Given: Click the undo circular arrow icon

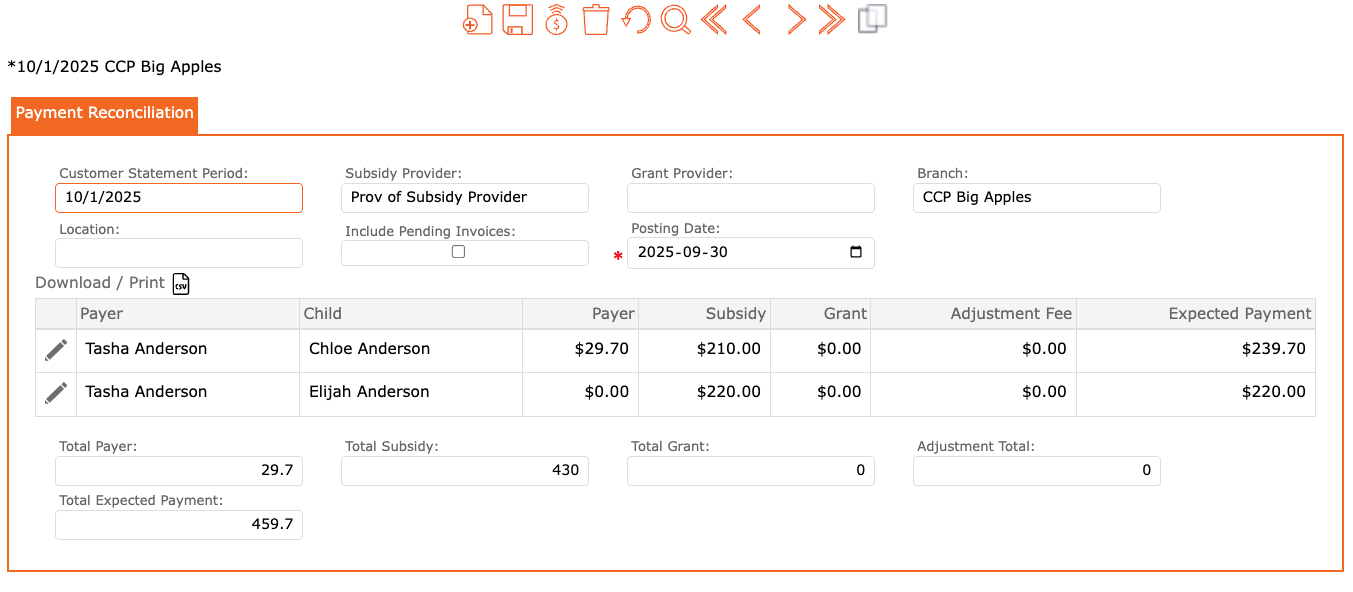Looking at the screenshot, I should (x=636, y=20).
